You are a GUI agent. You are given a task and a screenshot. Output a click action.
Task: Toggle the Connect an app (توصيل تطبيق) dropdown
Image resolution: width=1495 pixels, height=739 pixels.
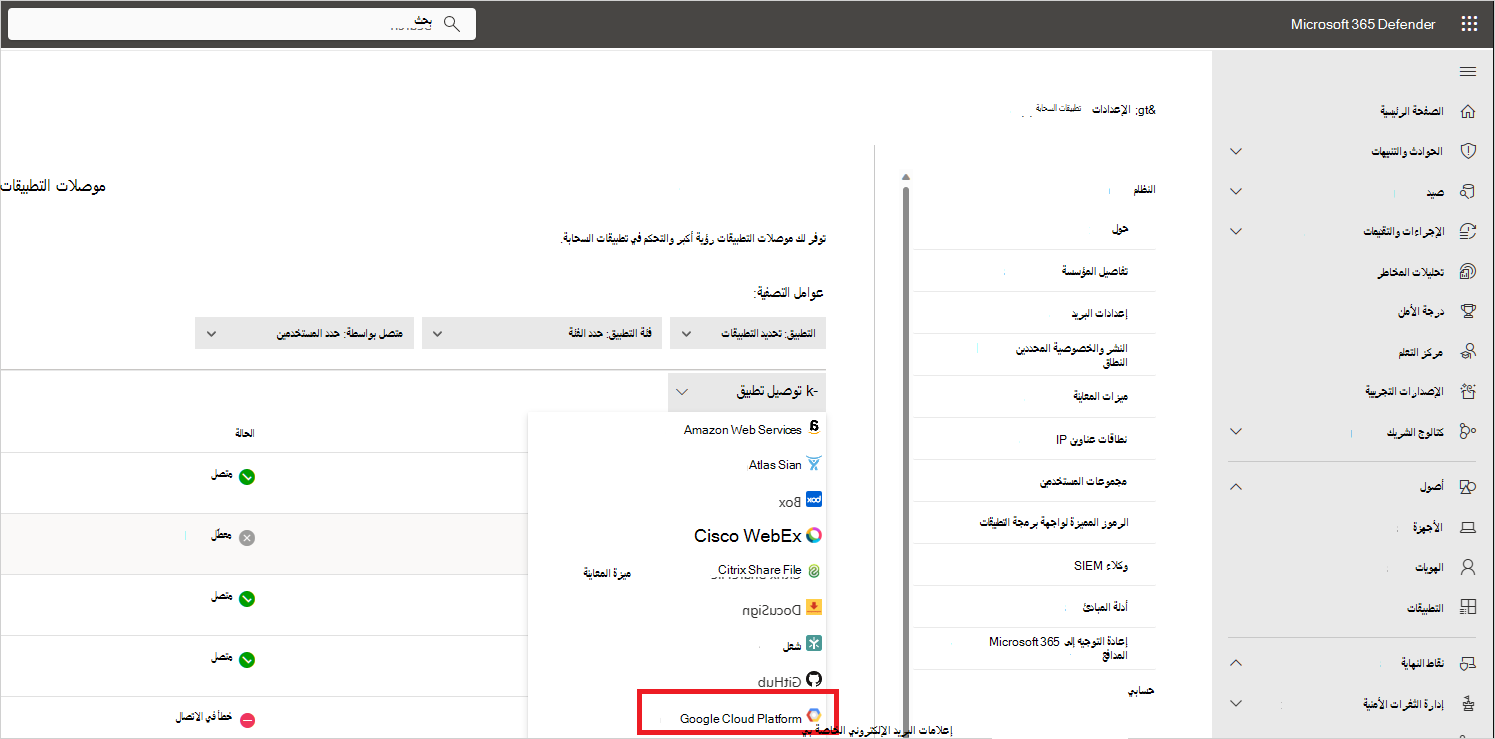(747, 392)
